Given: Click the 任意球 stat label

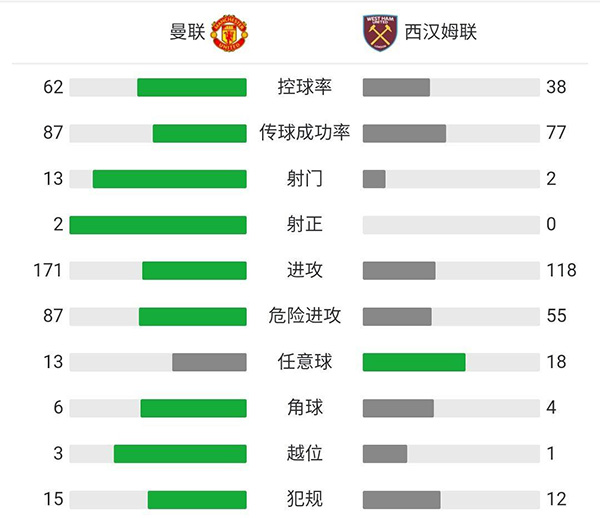Looking at the screenshot, I should pos(304,362).
